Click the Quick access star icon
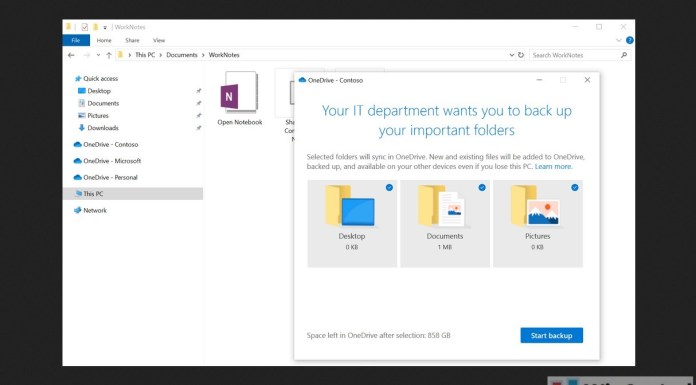The width and height of the screenshot is (696, 385). point(78,79)
